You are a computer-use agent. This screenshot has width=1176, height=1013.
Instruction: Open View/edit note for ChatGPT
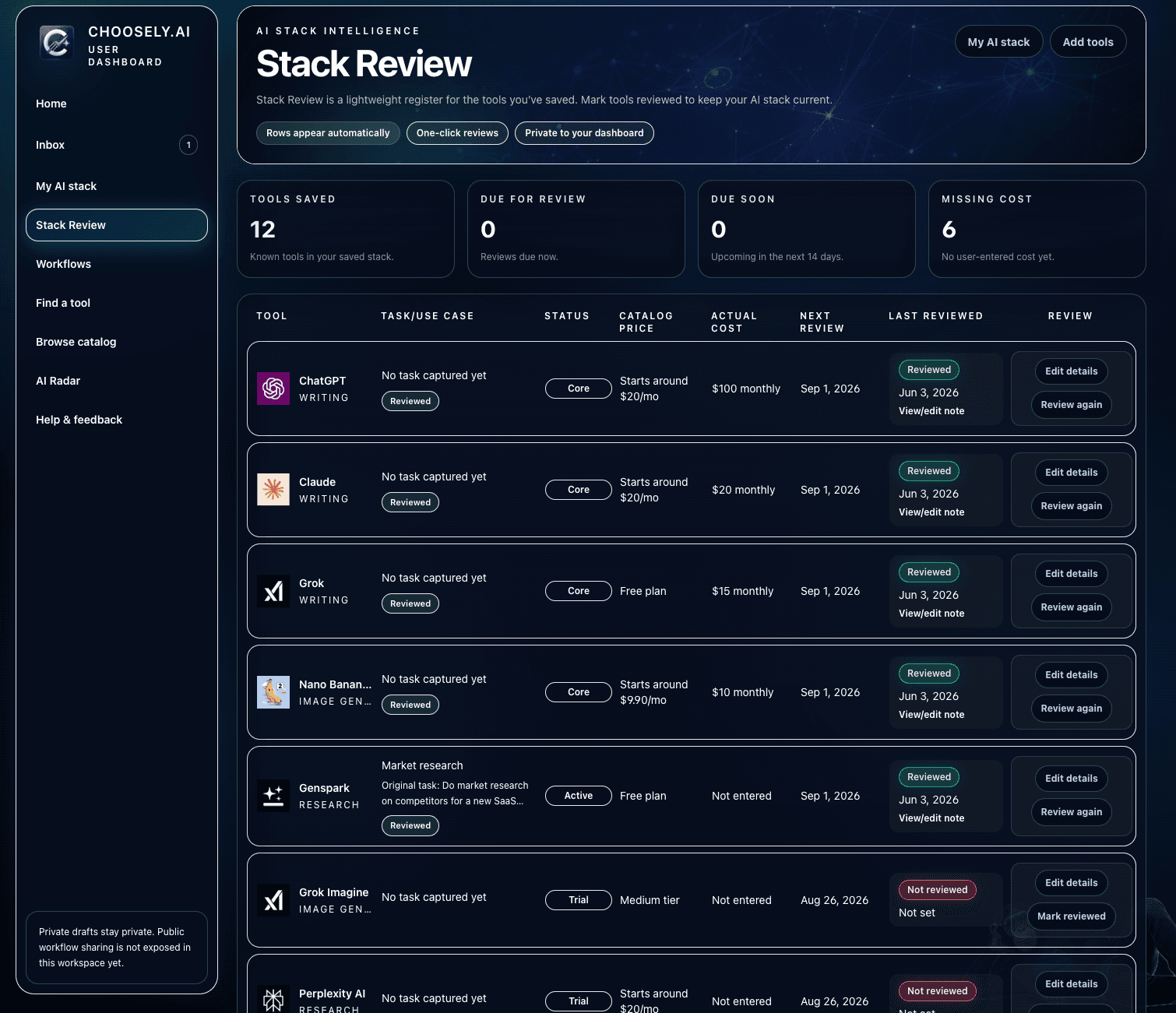[931, 411]
